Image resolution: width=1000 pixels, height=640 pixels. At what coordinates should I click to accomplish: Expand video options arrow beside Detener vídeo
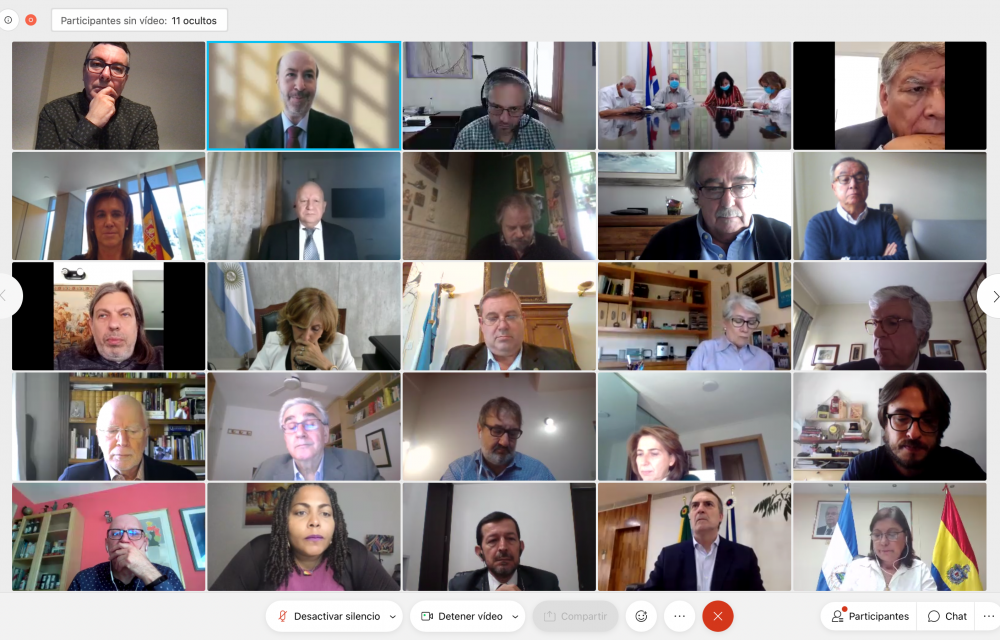[x=515, y=616]
